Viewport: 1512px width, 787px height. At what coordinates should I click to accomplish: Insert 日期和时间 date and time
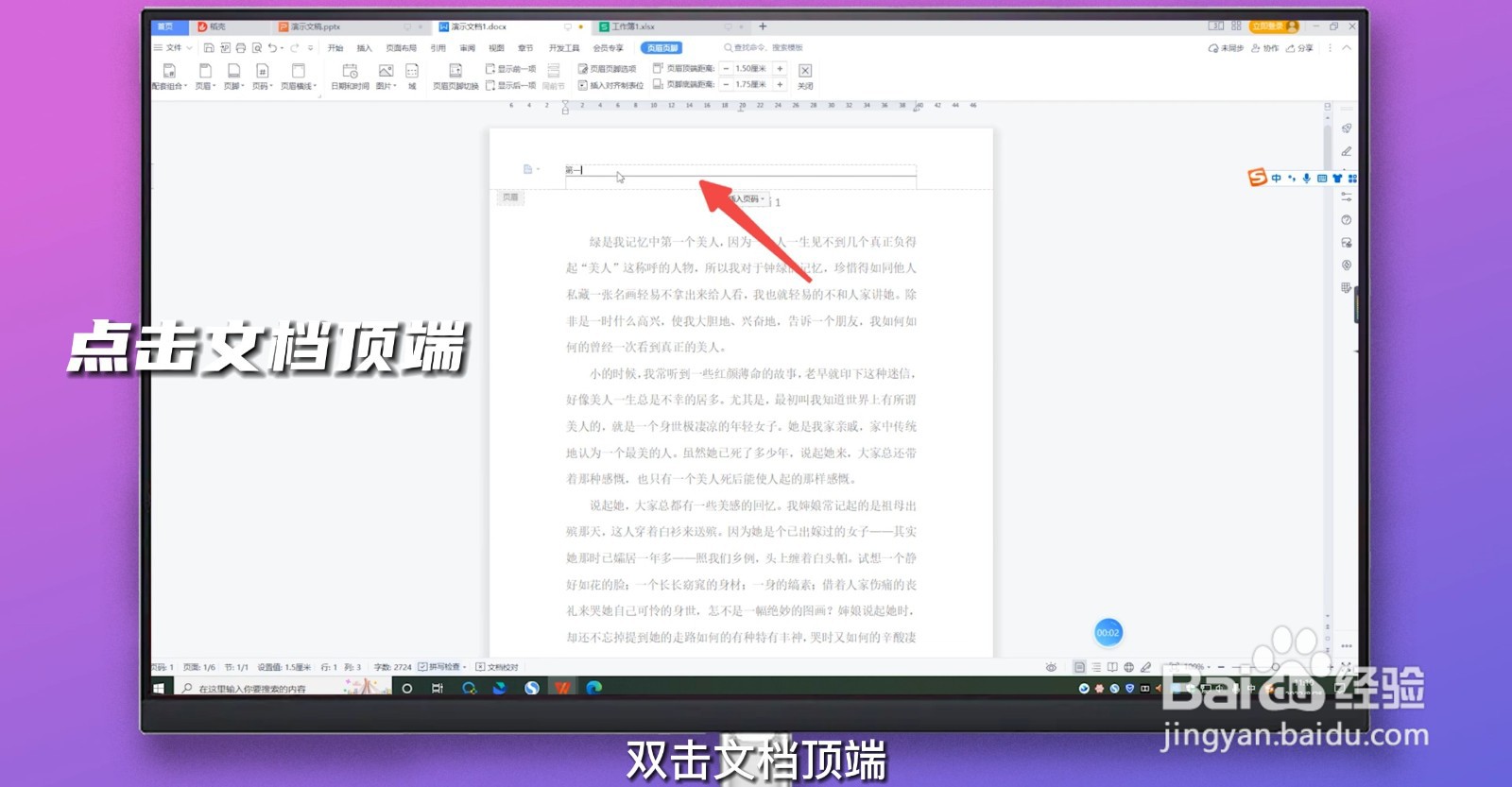tap(350, 77)
